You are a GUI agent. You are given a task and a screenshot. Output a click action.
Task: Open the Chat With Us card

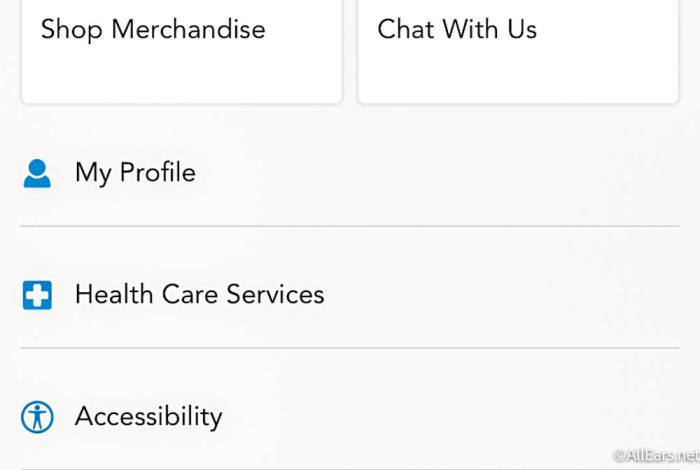click(x=518, y=51)
